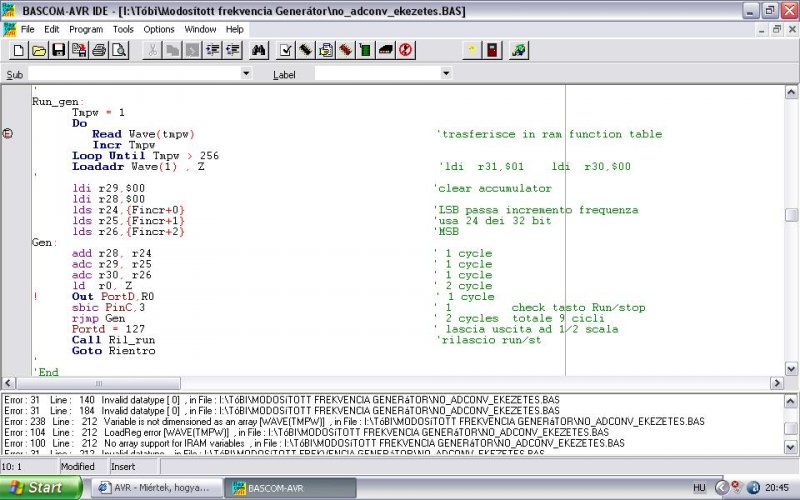
Task: Send to chip with the green programmer icon
Action: (365, 50)
